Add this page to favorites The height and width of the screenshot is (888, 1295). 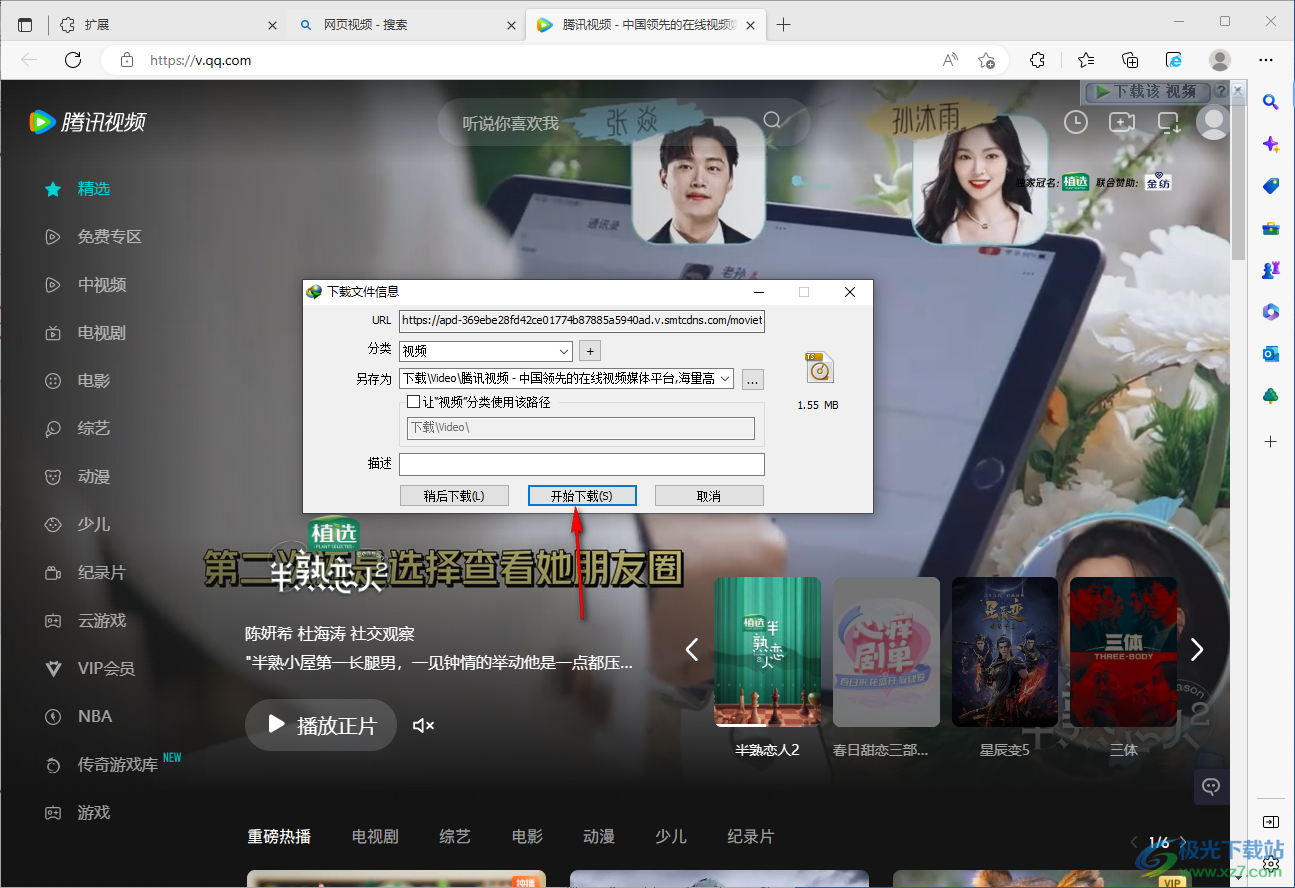pyautogui.click(x=986, y=60)
